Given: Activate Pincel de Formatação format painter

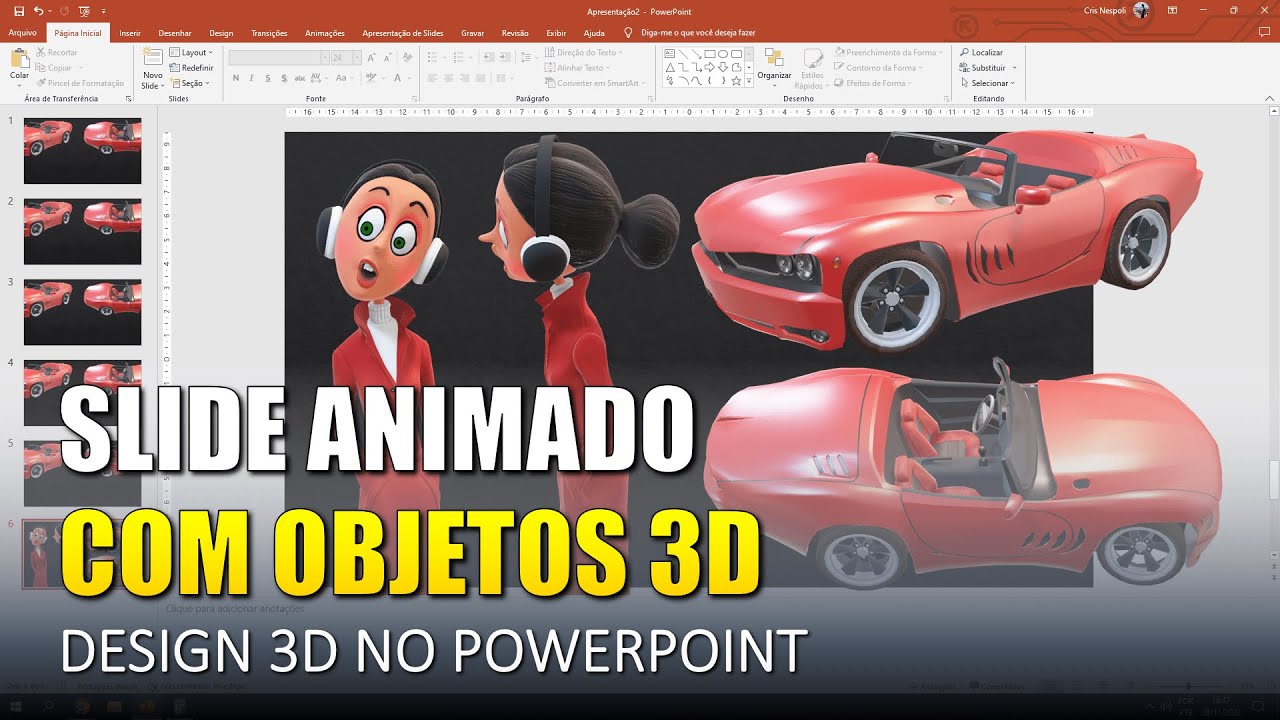Looking at the screenshot, I should click(x=80, y=83).
